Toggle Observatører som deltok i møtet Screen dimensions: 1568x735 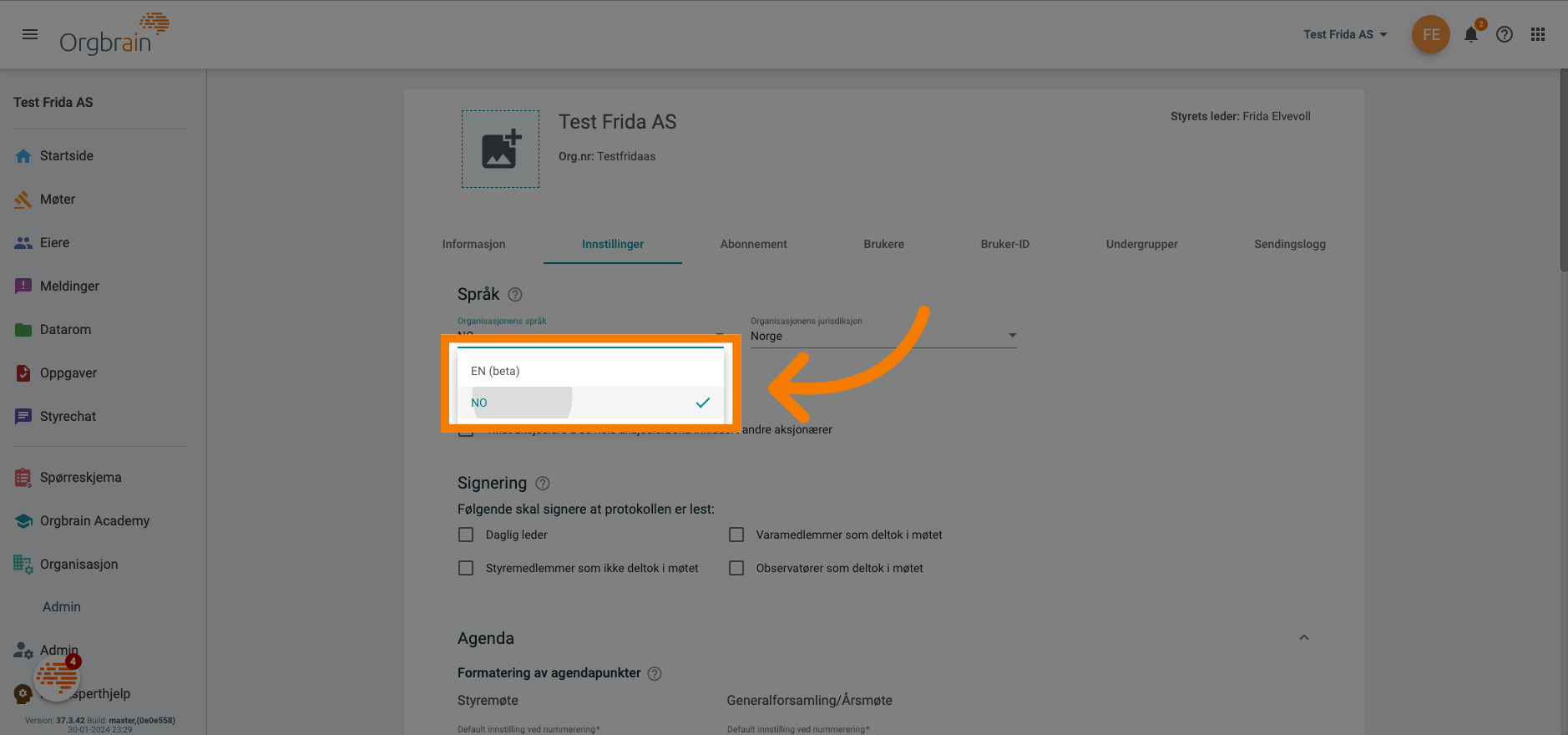736,568
